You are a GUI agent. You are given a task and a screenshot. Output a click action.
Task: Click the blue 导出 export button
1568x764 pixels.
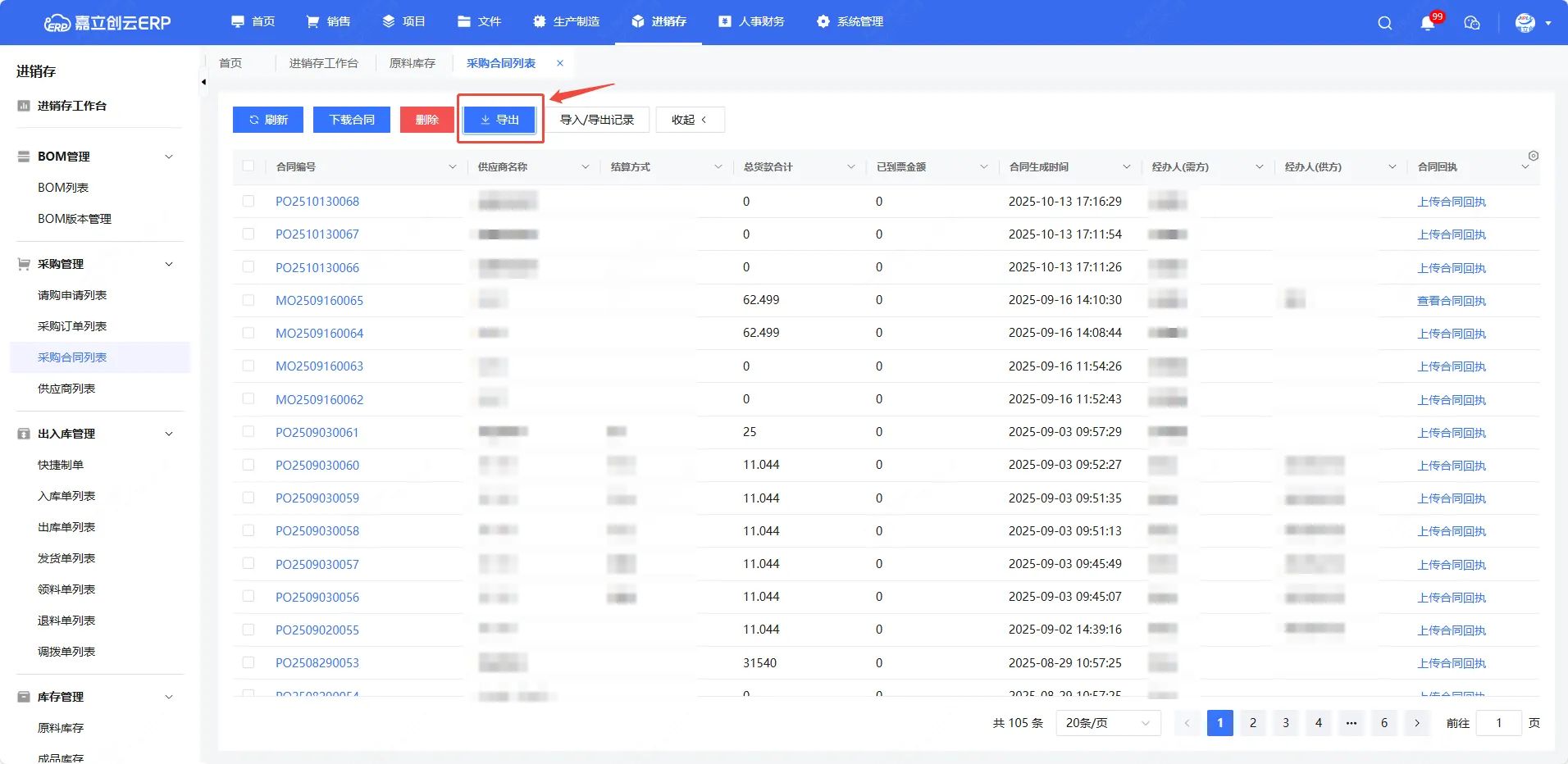click(x=499, y=120)
